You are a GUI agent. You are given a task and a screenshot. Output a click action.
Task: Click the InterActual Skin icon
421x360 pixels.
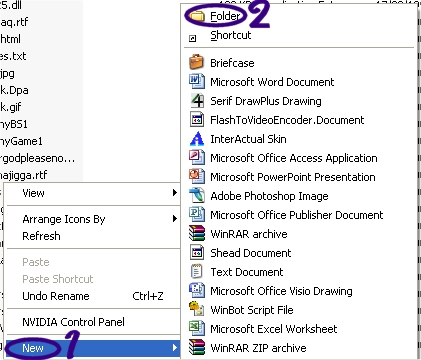(x=197, y=139)
